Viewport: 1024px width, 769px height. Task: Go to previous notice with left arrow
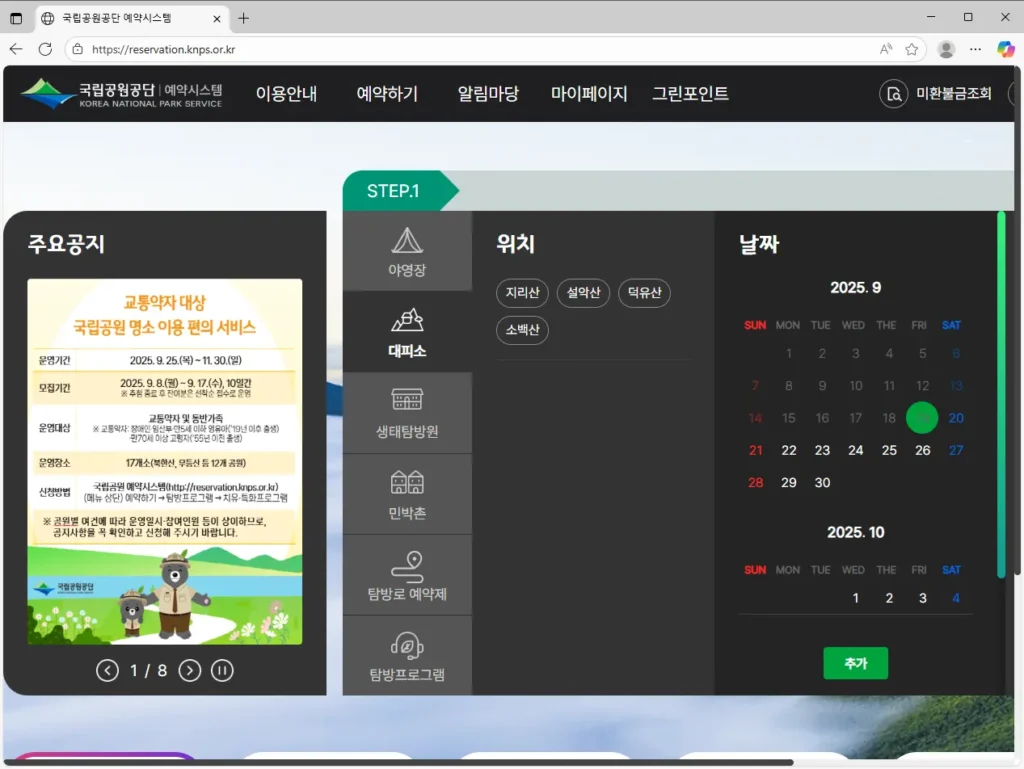pyautogui.click(x=108, y=670)
